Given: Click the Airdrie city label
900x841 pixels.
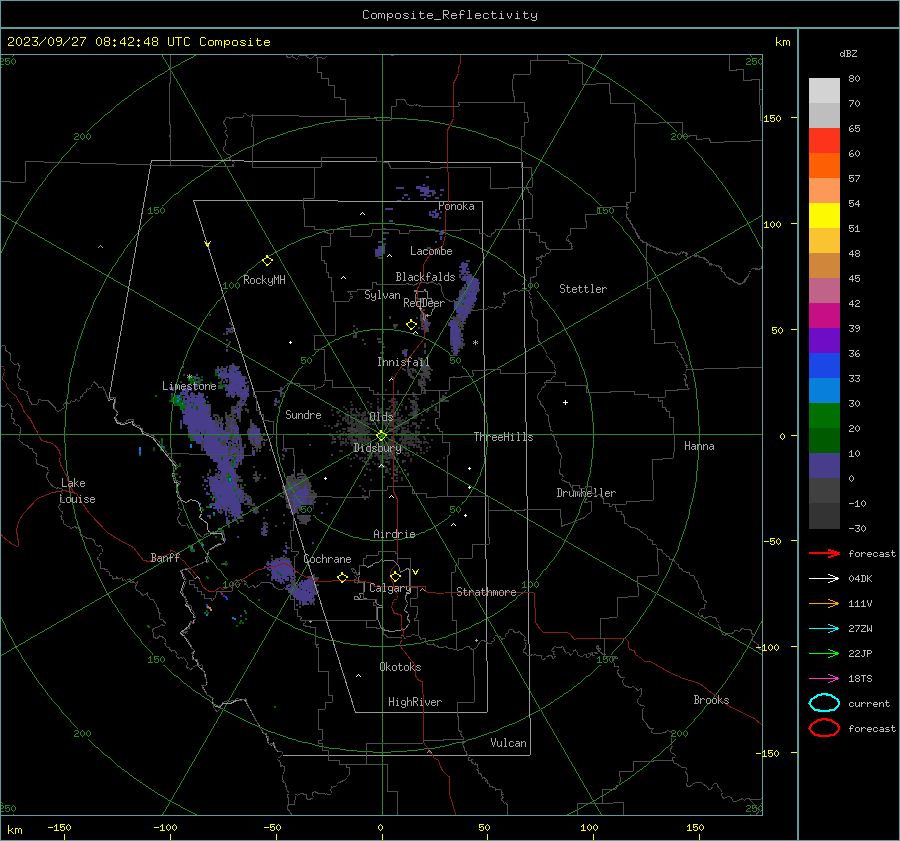Looking at the screenshot, I should pos(394,534).
